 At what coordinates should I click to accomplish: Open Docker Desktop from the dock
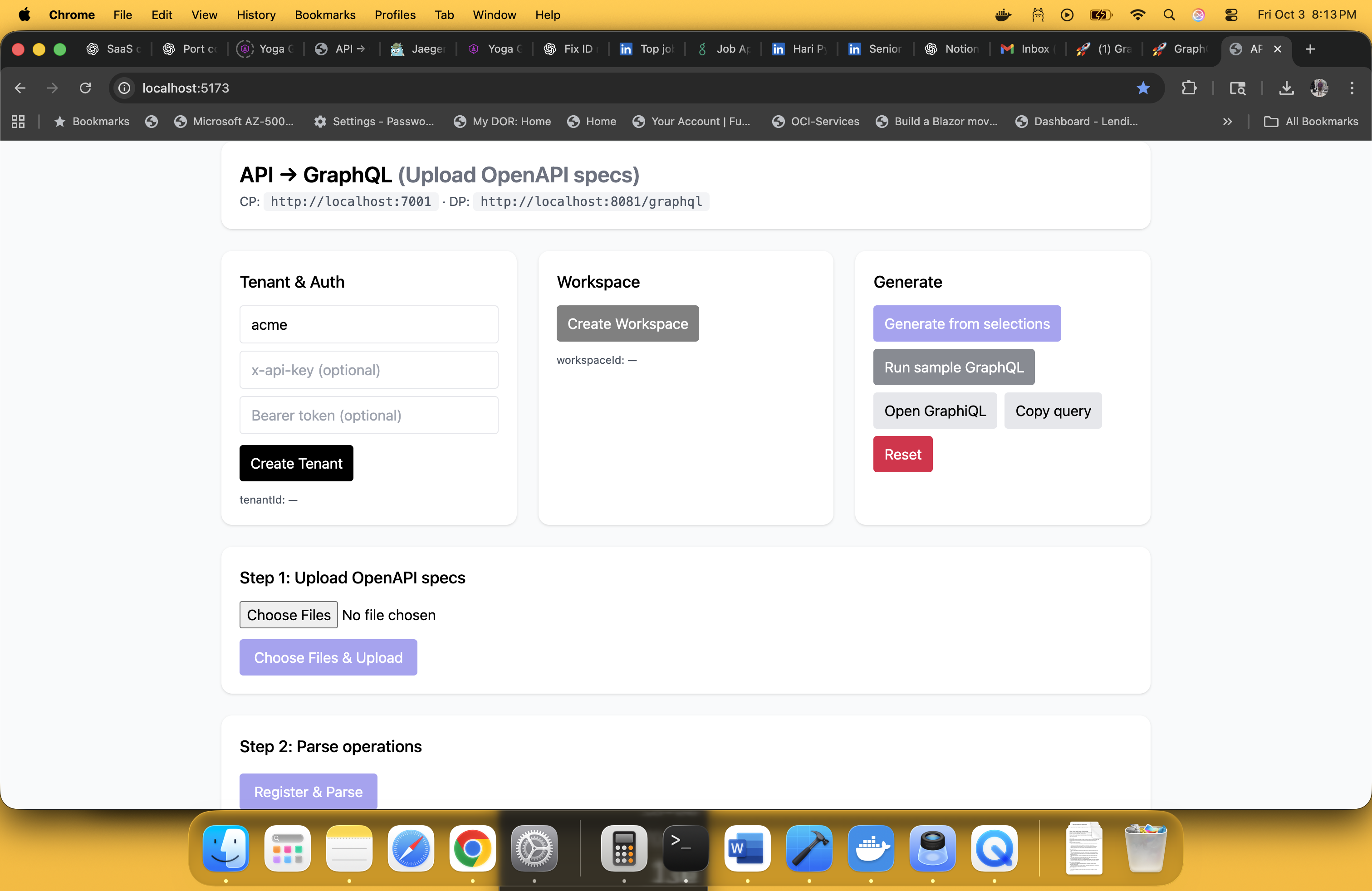(x=871, y=848)
